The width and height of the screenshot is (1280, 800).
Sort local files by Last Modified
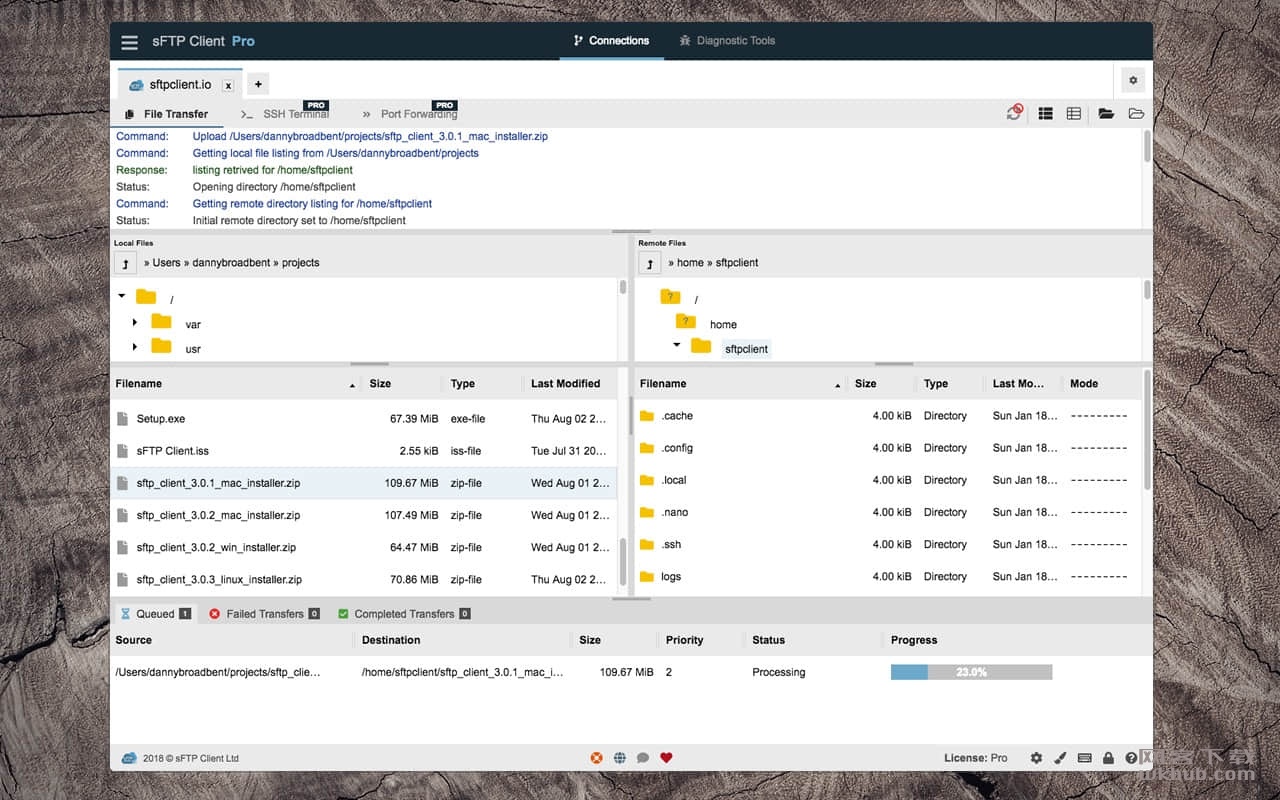tap(566, 384)
